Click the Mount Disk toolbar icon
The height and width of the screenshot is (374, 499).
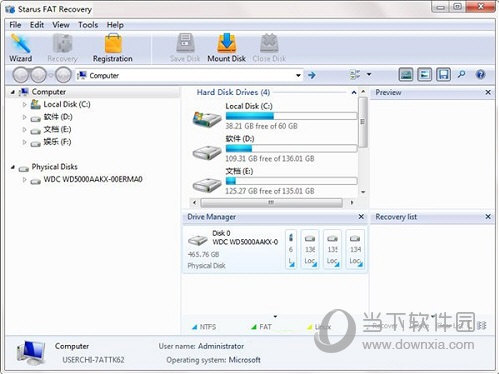227,48
